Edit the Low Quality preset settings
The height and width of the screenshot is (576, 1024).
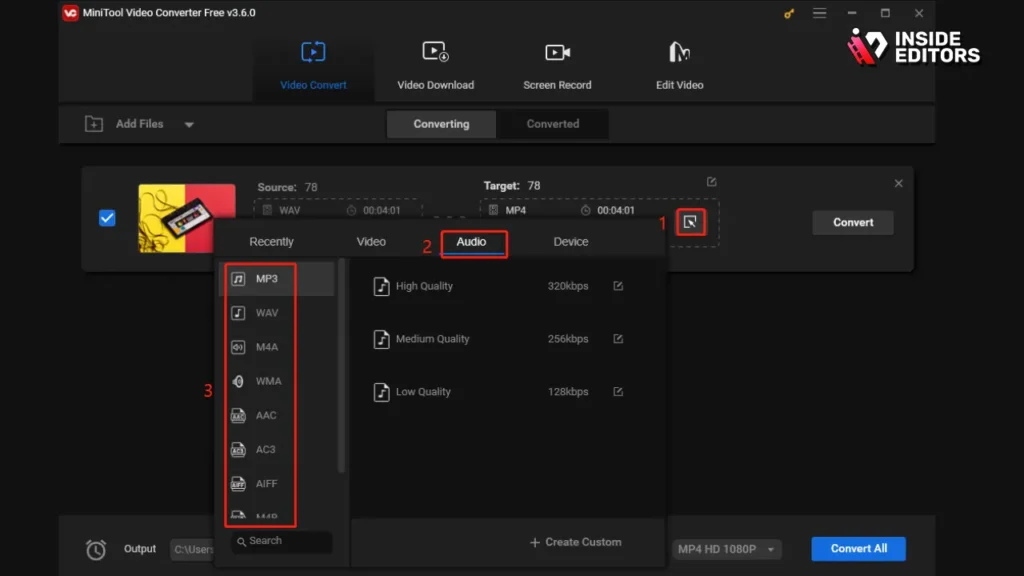point(618,392)
